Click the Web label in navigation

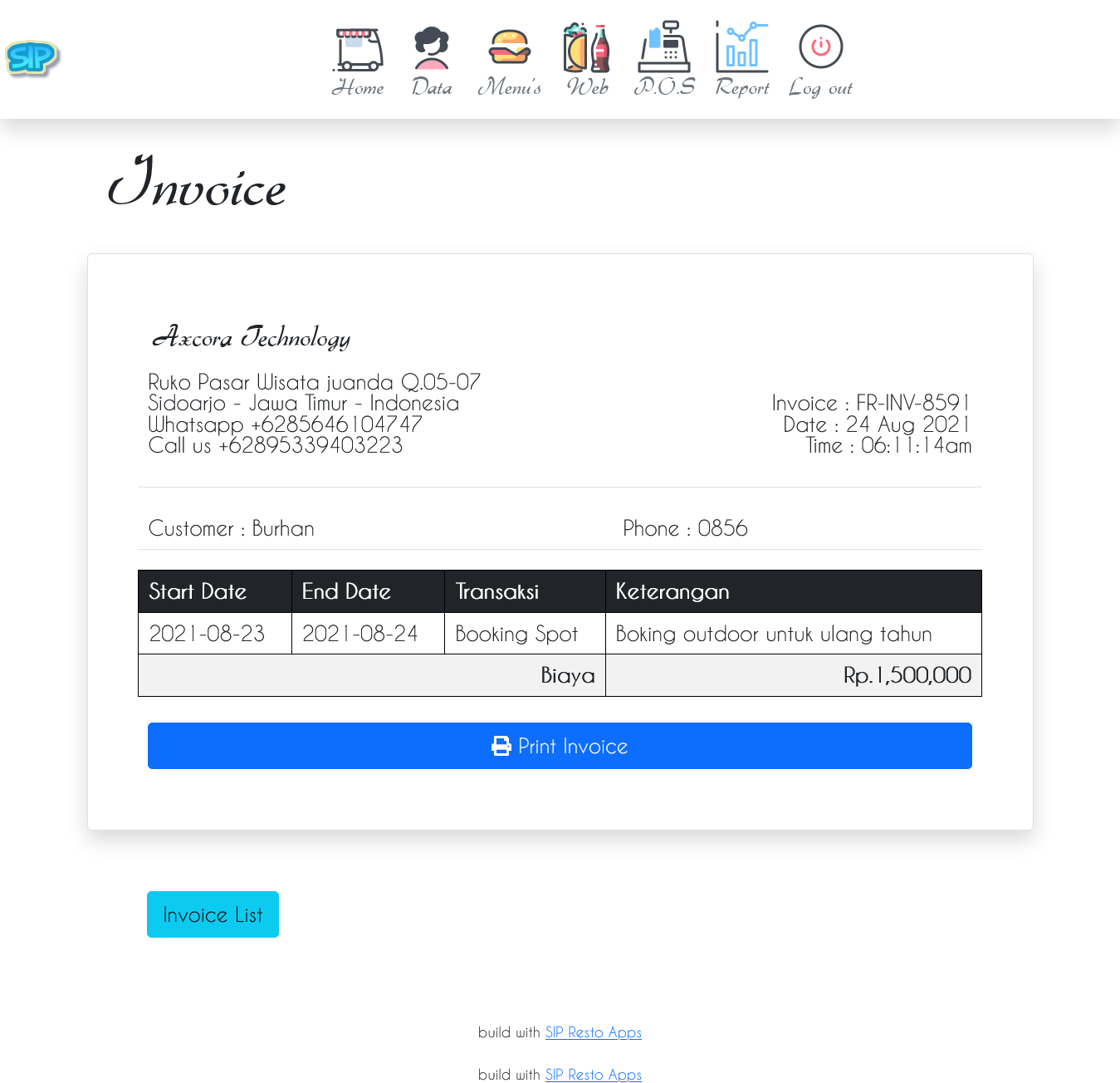587,87
